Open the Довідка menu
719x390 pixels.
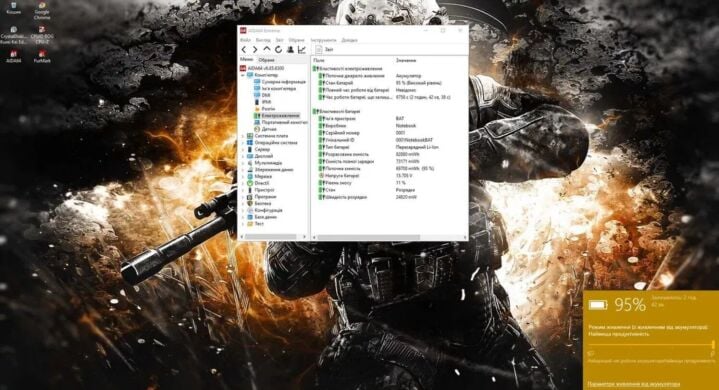tap(349, 40)
